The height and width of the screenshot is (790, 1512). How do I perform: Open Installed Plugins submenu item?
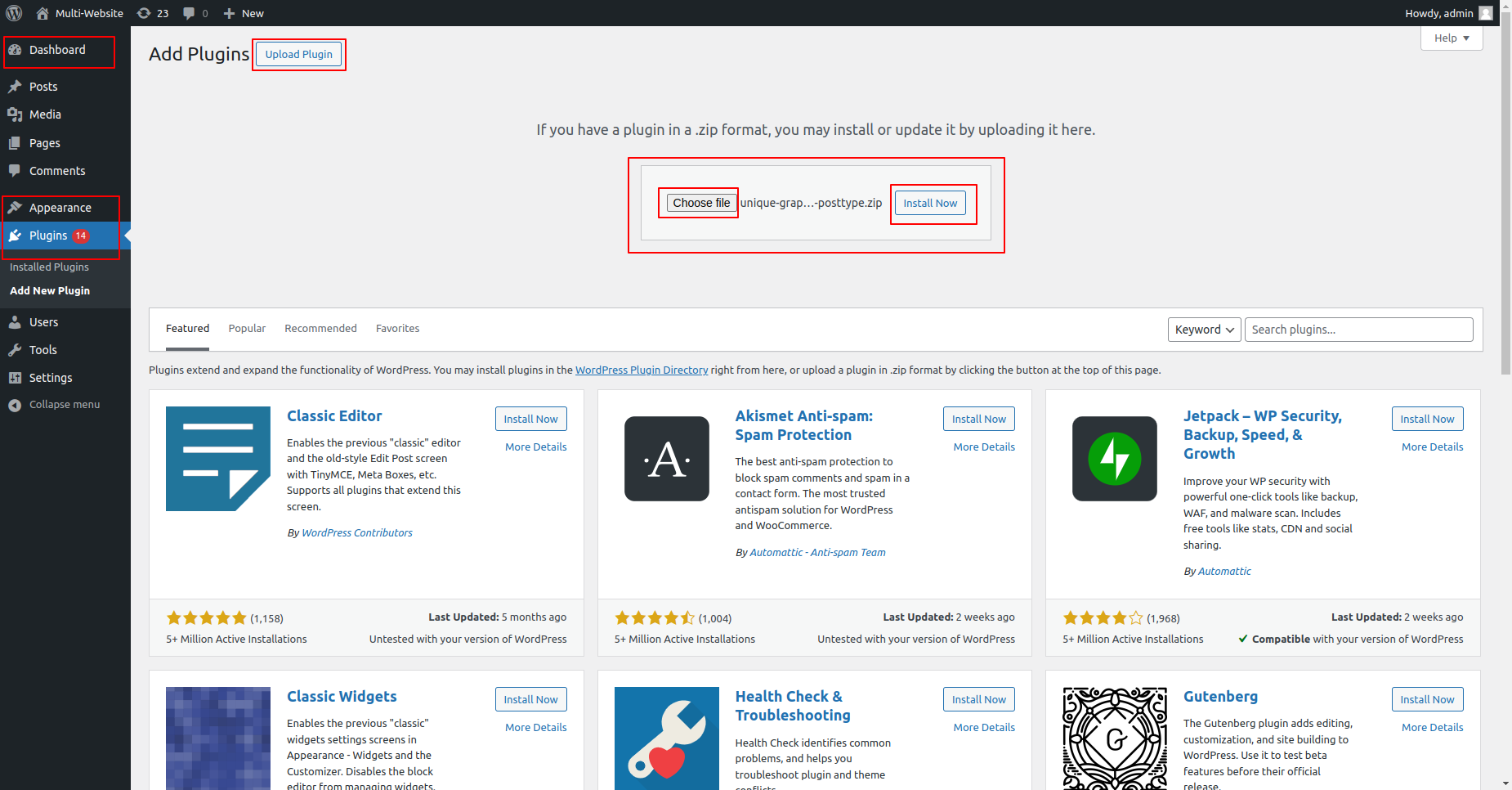click(x=49, y=267)
